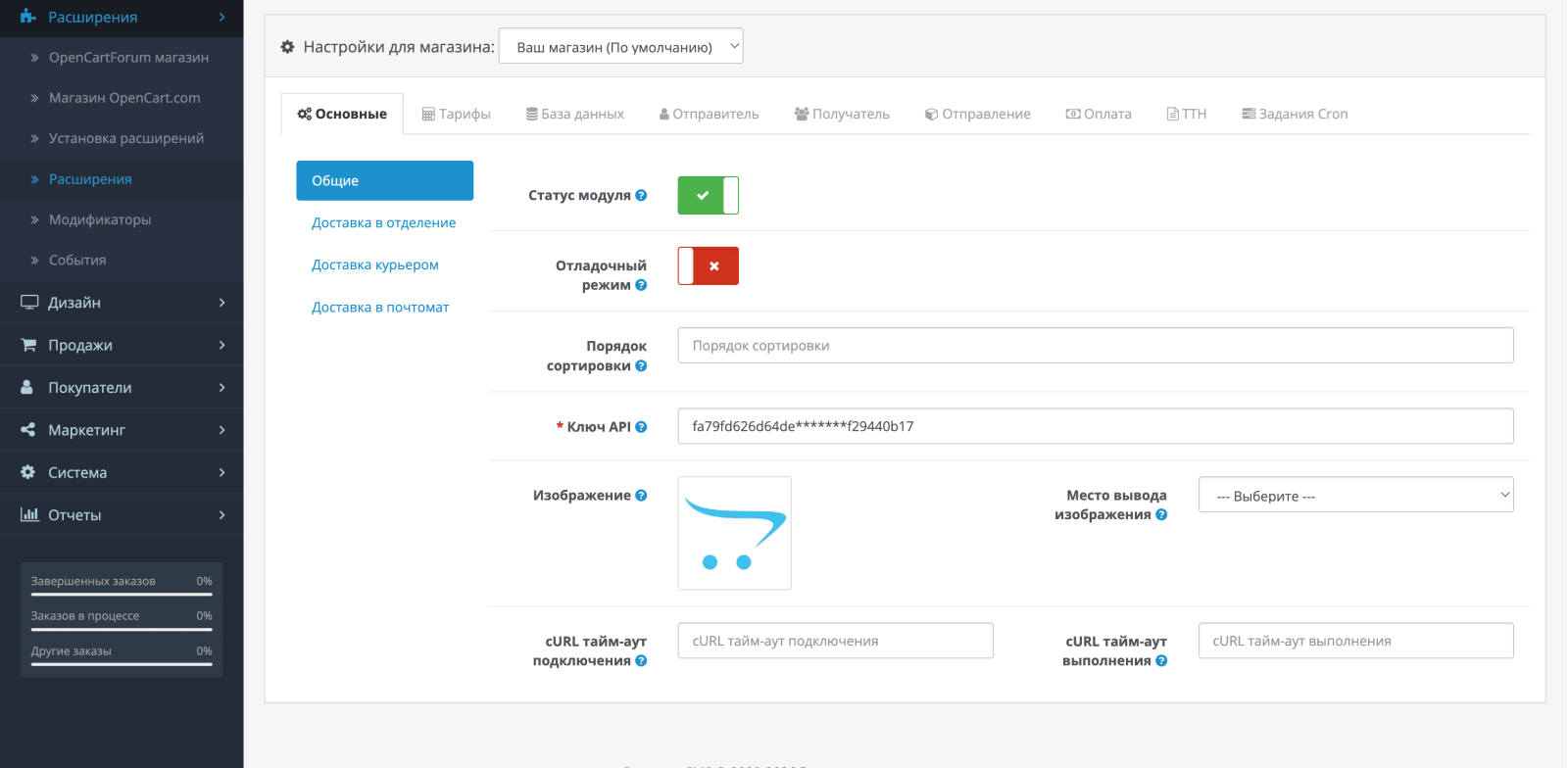Click cURL тайм-аут подключения input
The height and width of the screenshot is (768, 1568).
point(835,641)
